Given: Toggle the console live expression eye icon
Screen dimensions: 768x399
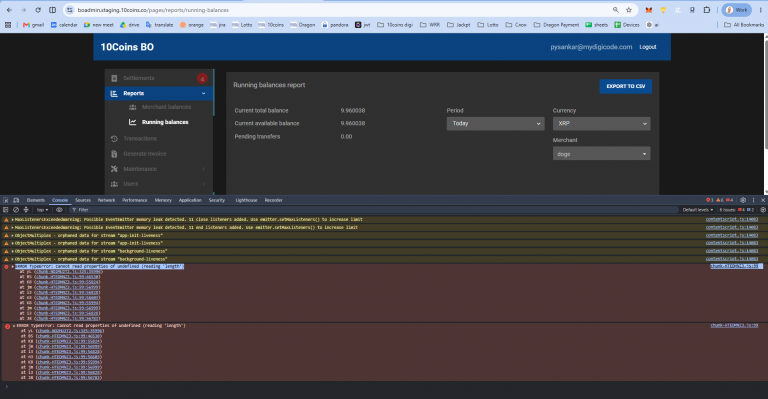Looking at the screenshot, I should 59,210.
